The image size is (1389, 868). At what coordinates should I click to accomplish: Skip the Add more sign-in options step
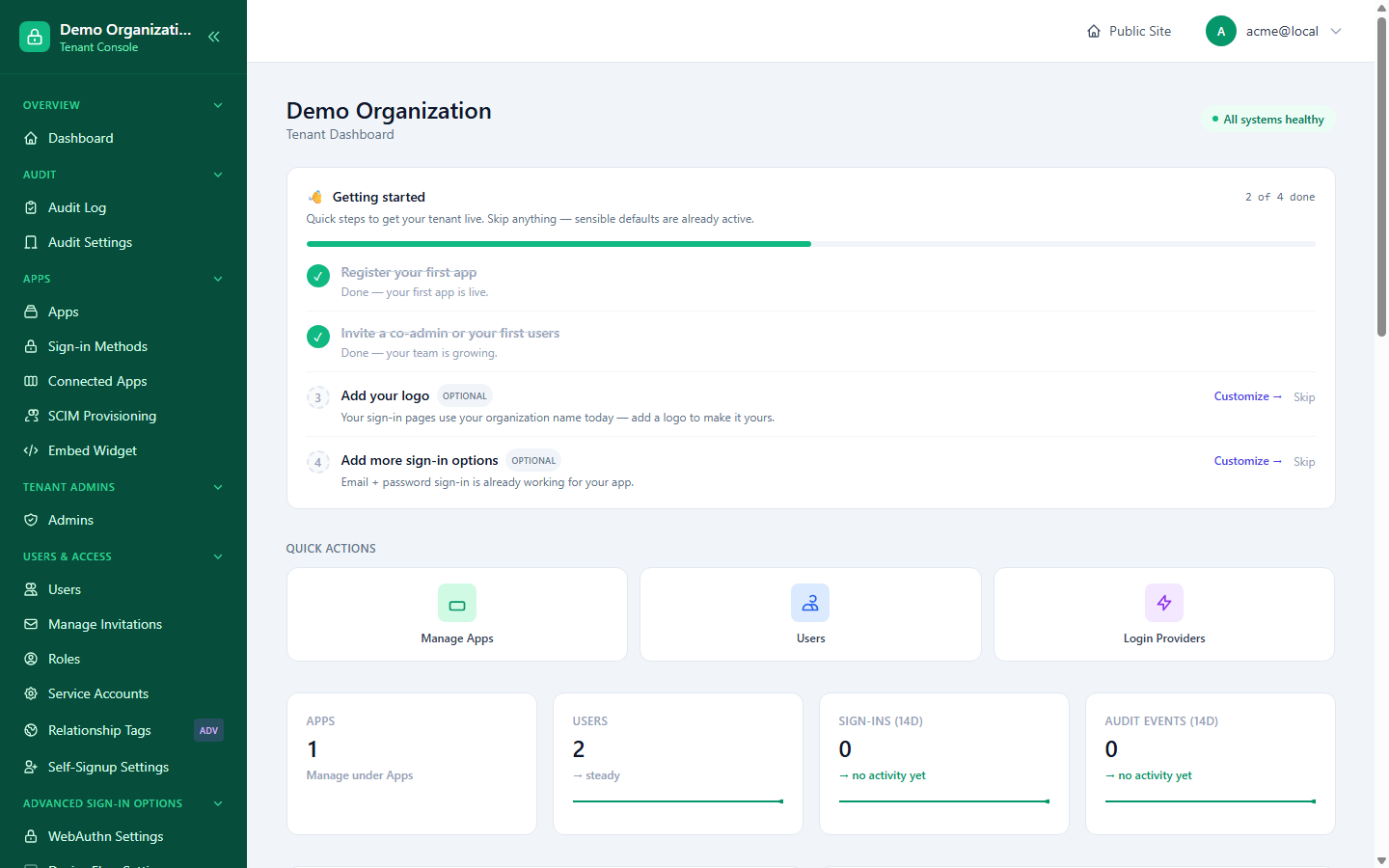(1304, 462)
